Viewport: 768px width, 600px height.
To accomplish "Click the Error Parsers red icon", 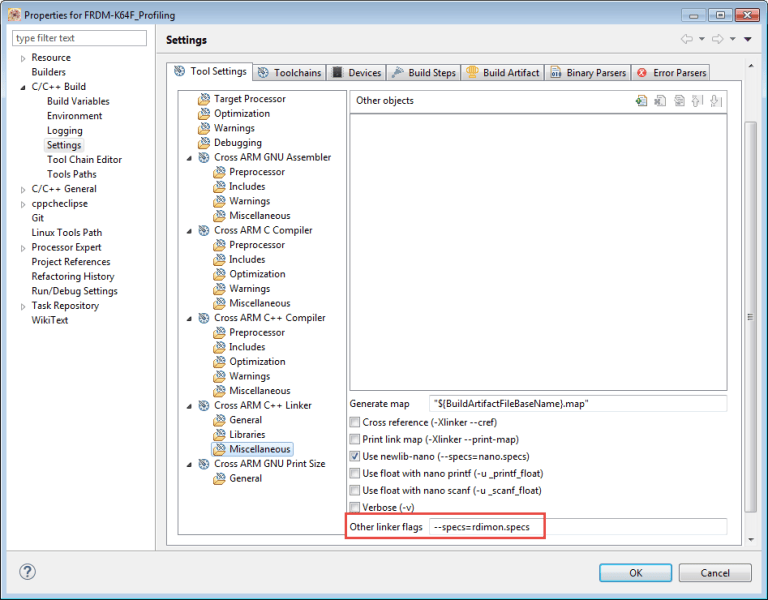I will (642, 73).
